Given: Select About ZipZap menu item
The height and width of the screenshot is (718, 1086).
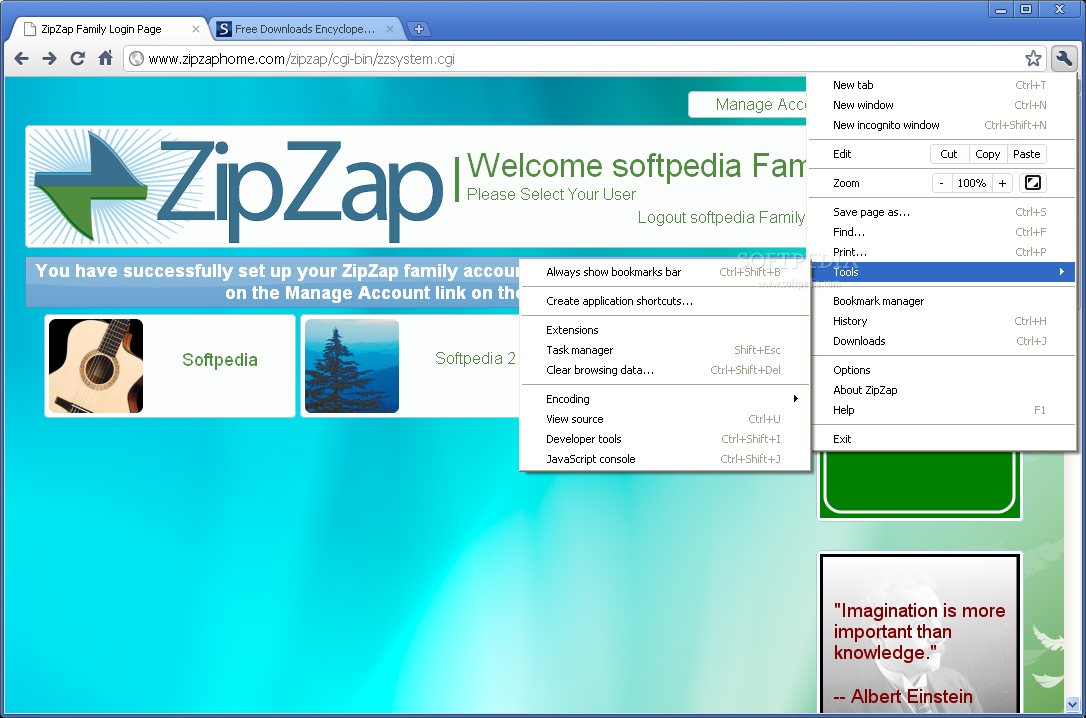Looking at the screenshot, I should point(941,391).
